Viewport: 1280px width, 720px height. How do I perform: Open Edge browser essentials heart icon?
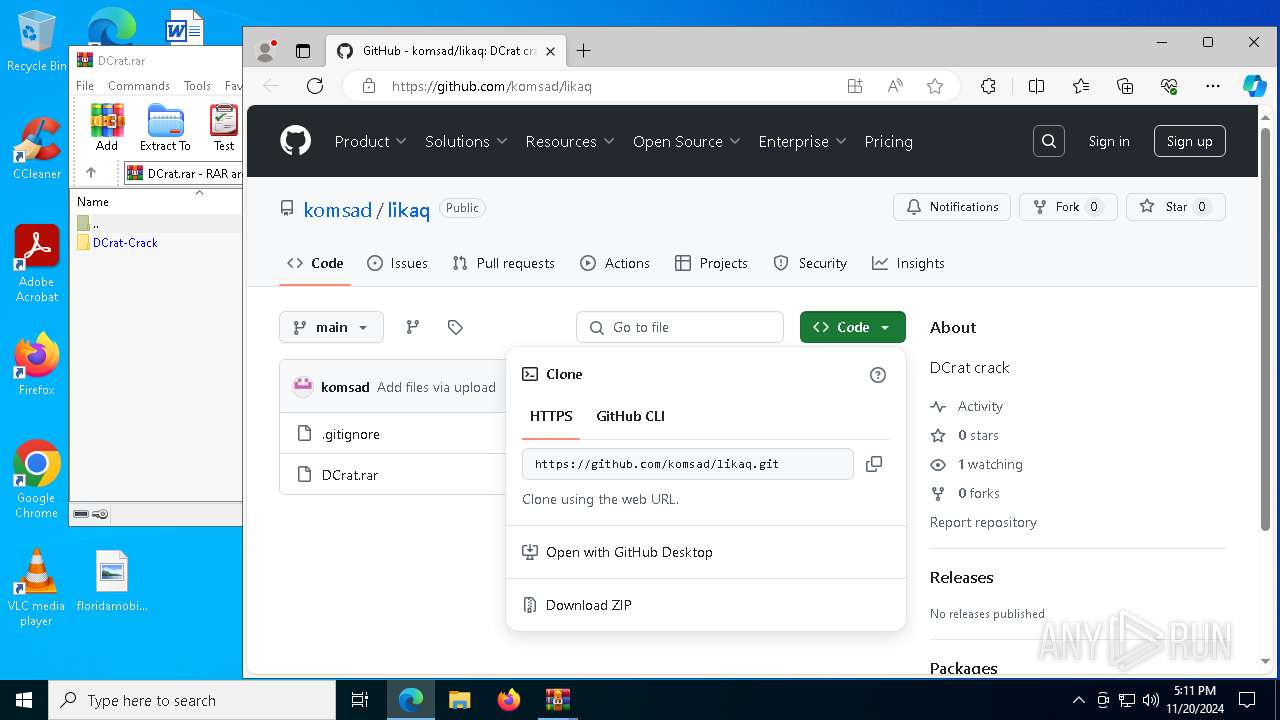(x=1169, y=86)
